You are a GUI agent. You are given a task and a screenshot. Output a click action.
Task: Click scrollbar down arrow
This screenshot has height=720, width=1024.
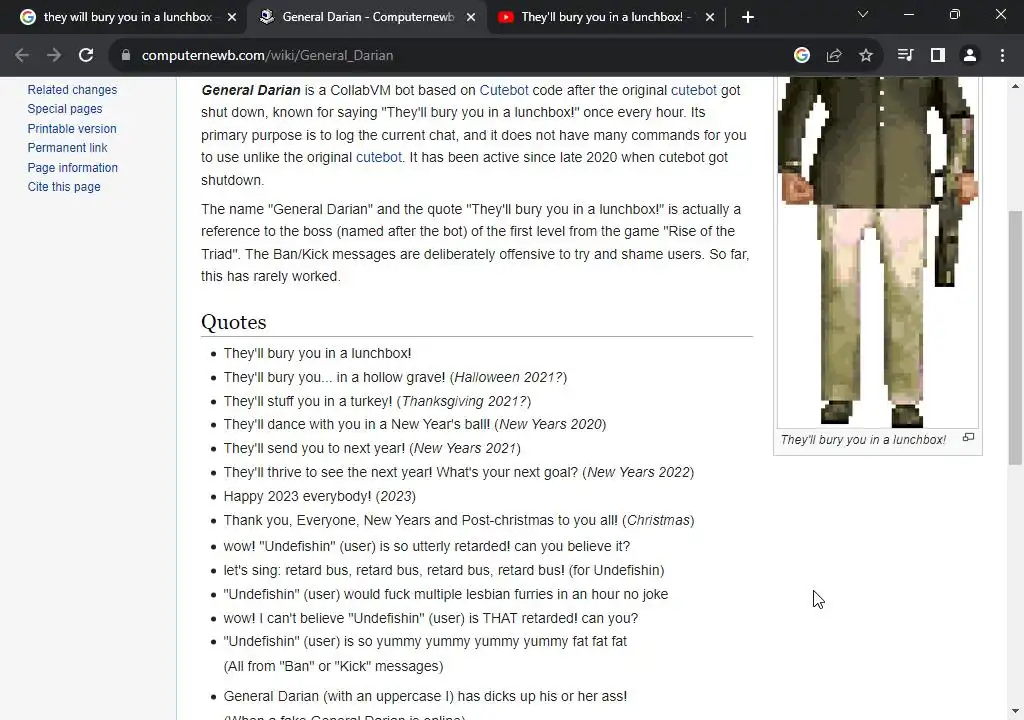tap(1015, 711)
